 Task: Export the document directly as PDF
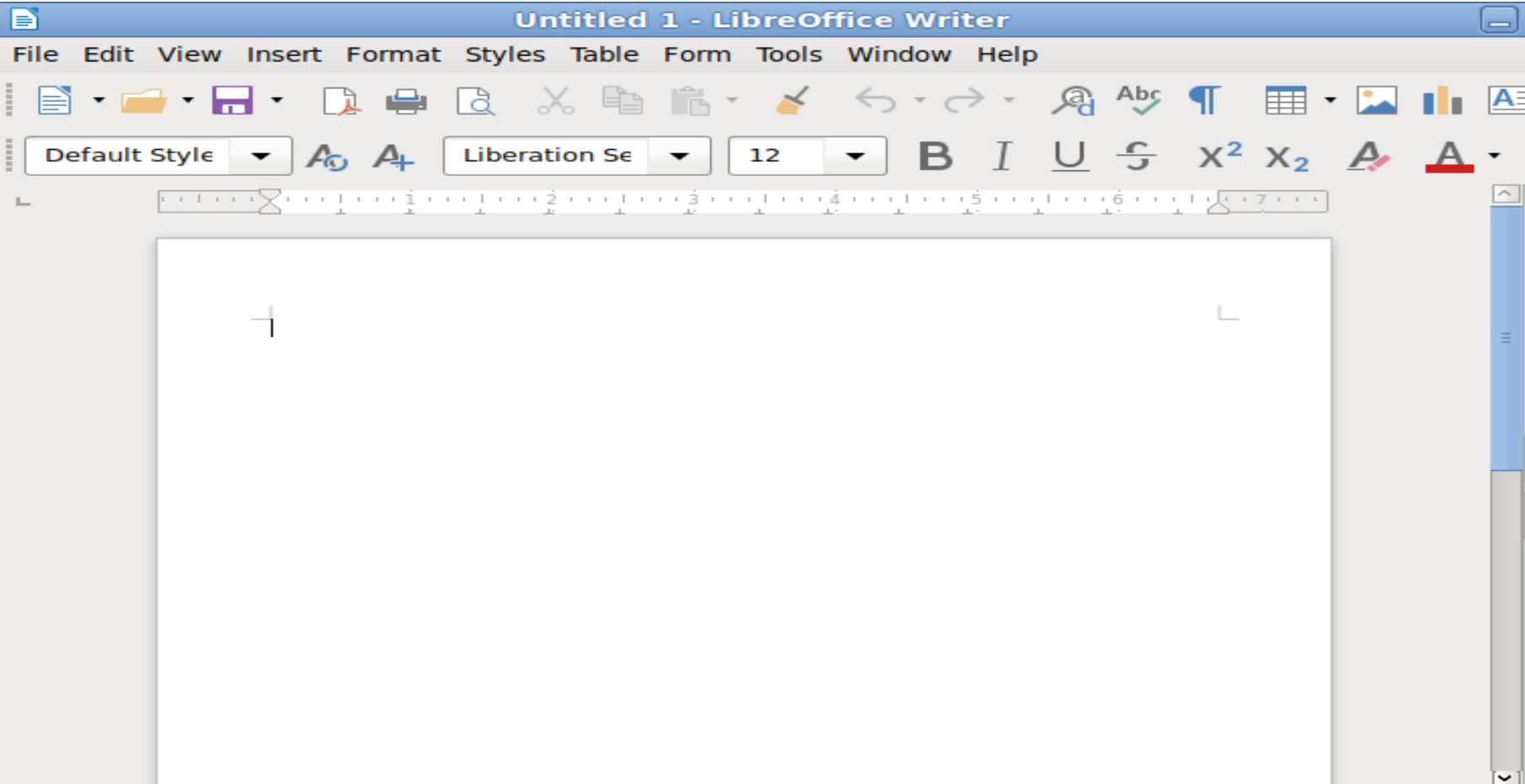342,100
